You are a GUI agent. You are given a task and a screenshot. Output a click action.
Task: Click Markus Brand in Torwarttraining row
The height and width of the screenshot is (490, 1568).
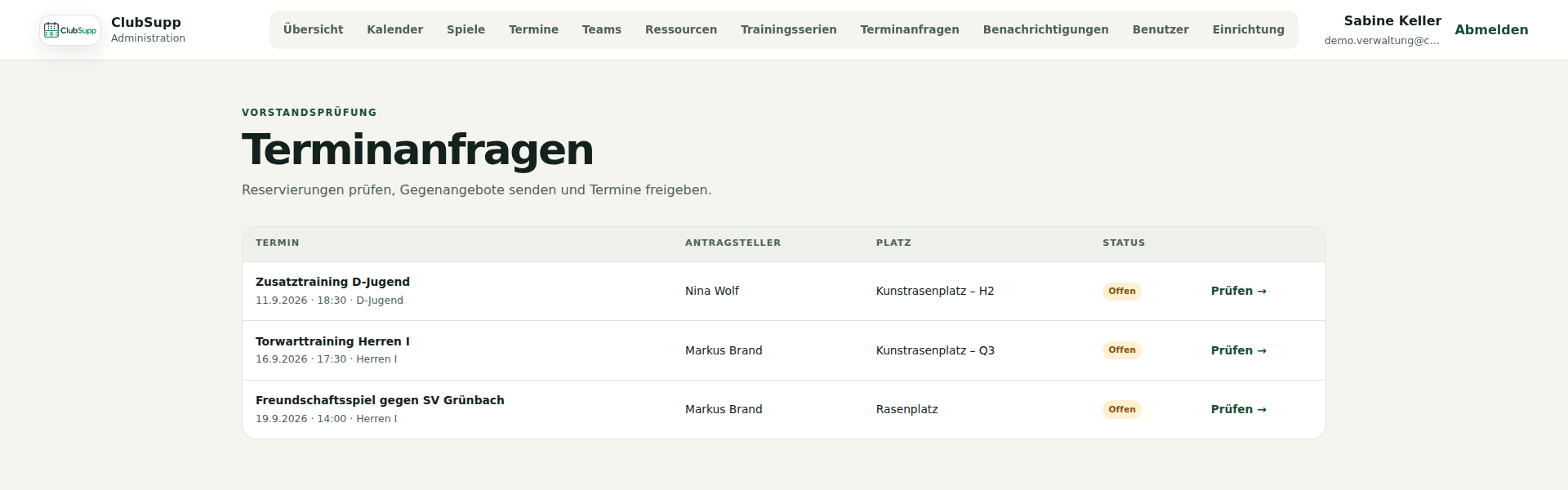tap(724, 350)
